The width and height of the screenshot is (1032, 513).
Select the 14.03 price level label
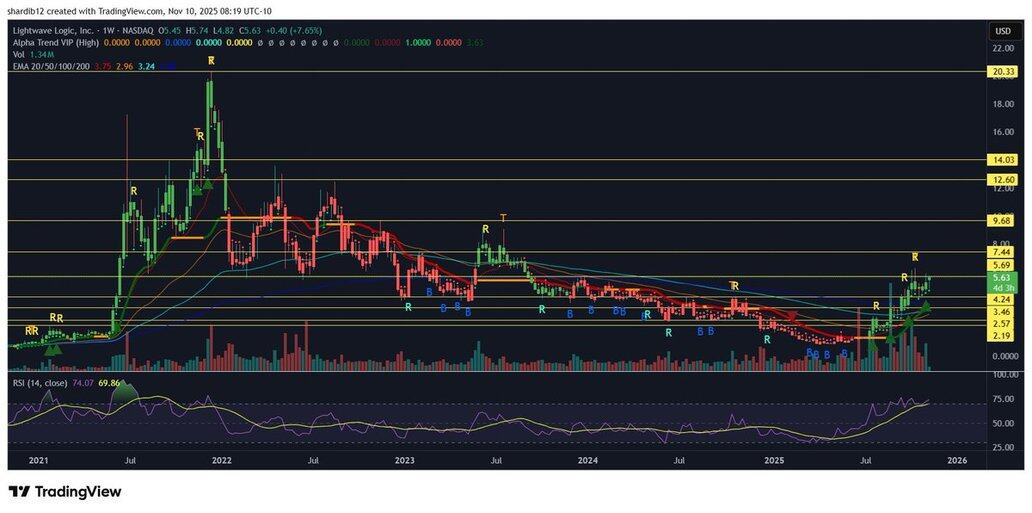pyautogui.click(x=1003, y=160)
